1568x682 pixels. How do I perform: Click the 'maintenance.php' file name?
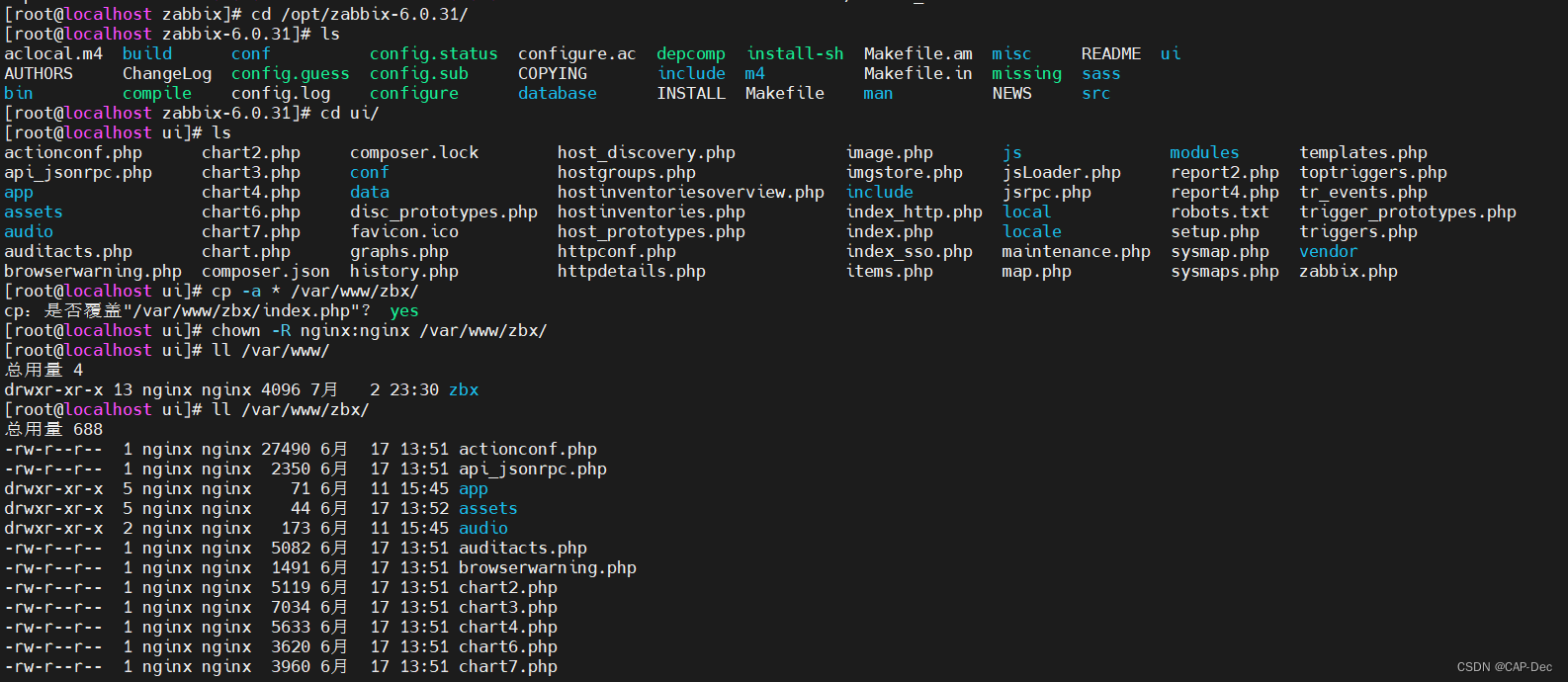click(x=1077, y=251)
